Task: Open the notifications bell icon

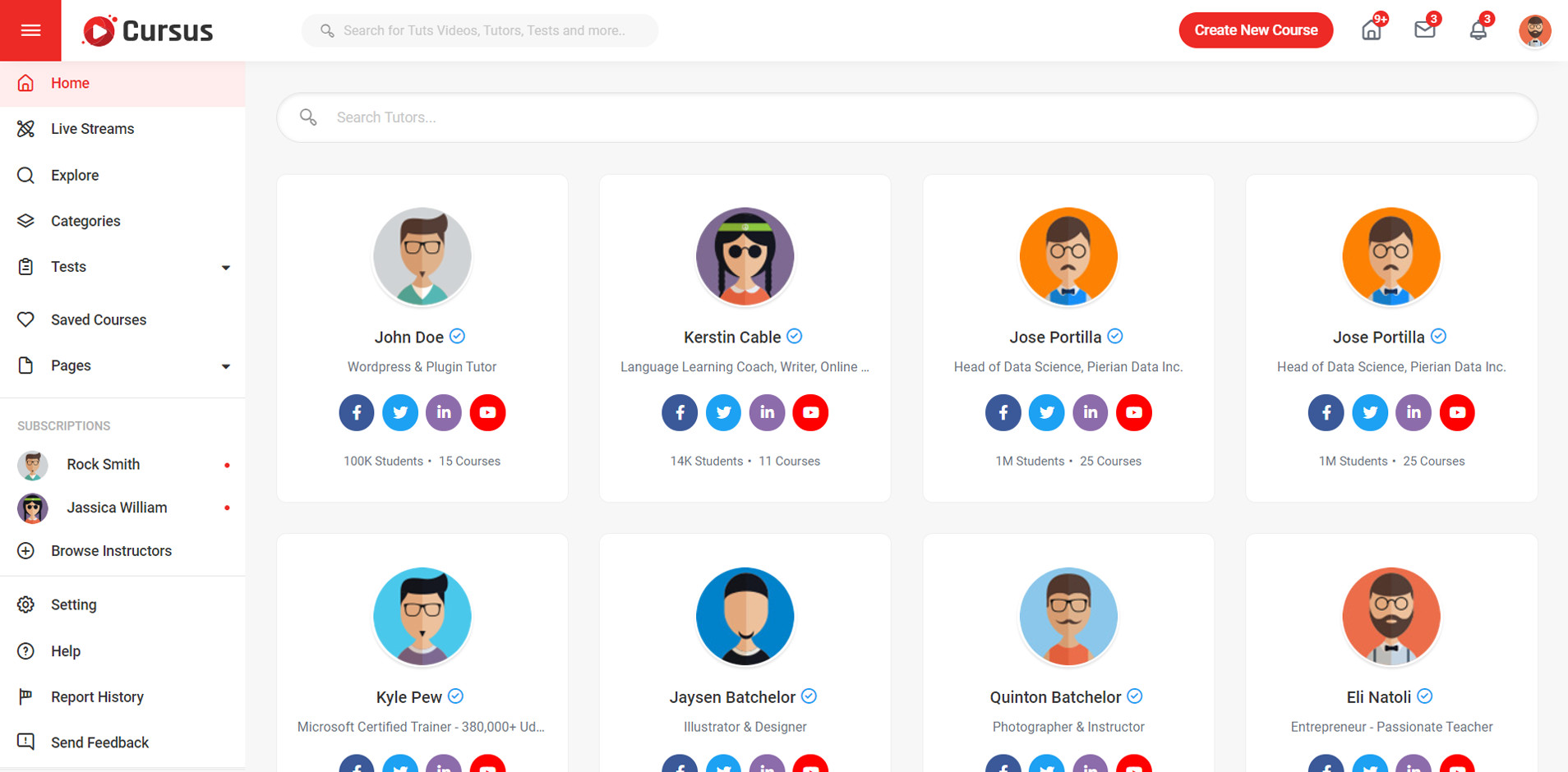Action: [x=1478, y=30]
